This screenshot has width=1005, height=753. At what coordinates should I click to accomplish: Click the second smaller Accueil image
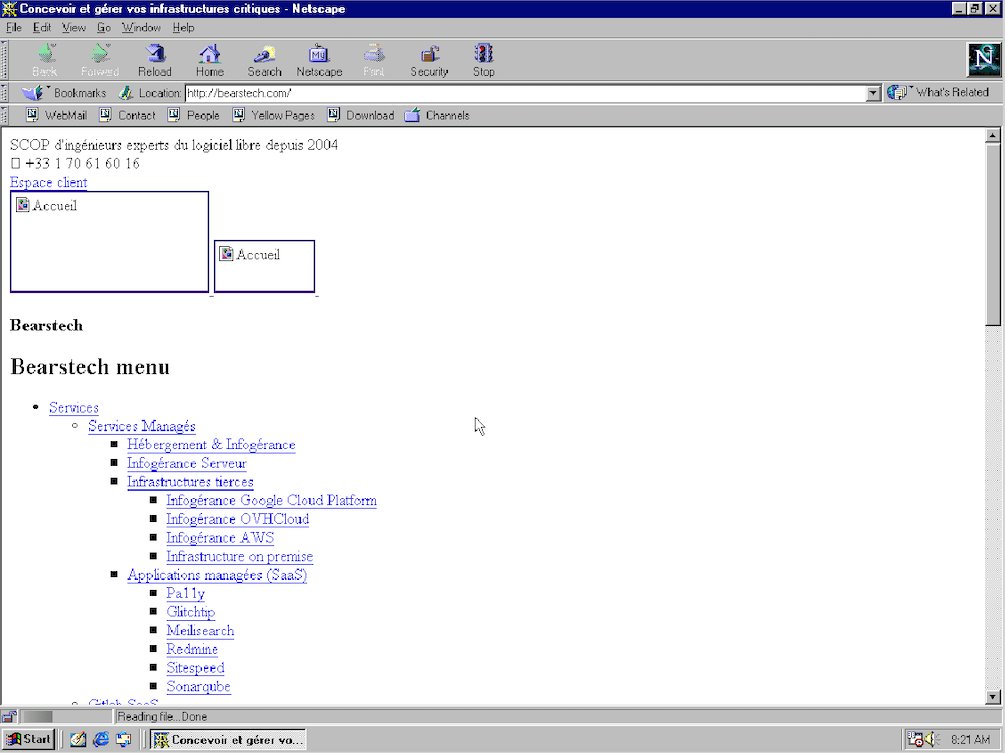(264, 266)
